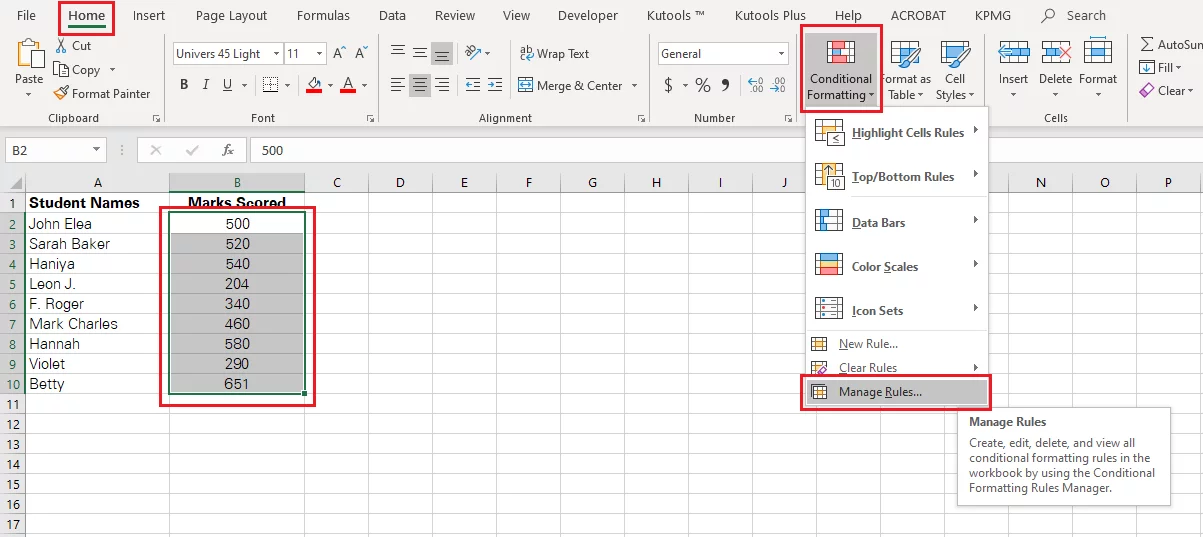1203x537 pixels.
Task: Open Highlight Cells Rules submenu
Action: click(897, 132)
